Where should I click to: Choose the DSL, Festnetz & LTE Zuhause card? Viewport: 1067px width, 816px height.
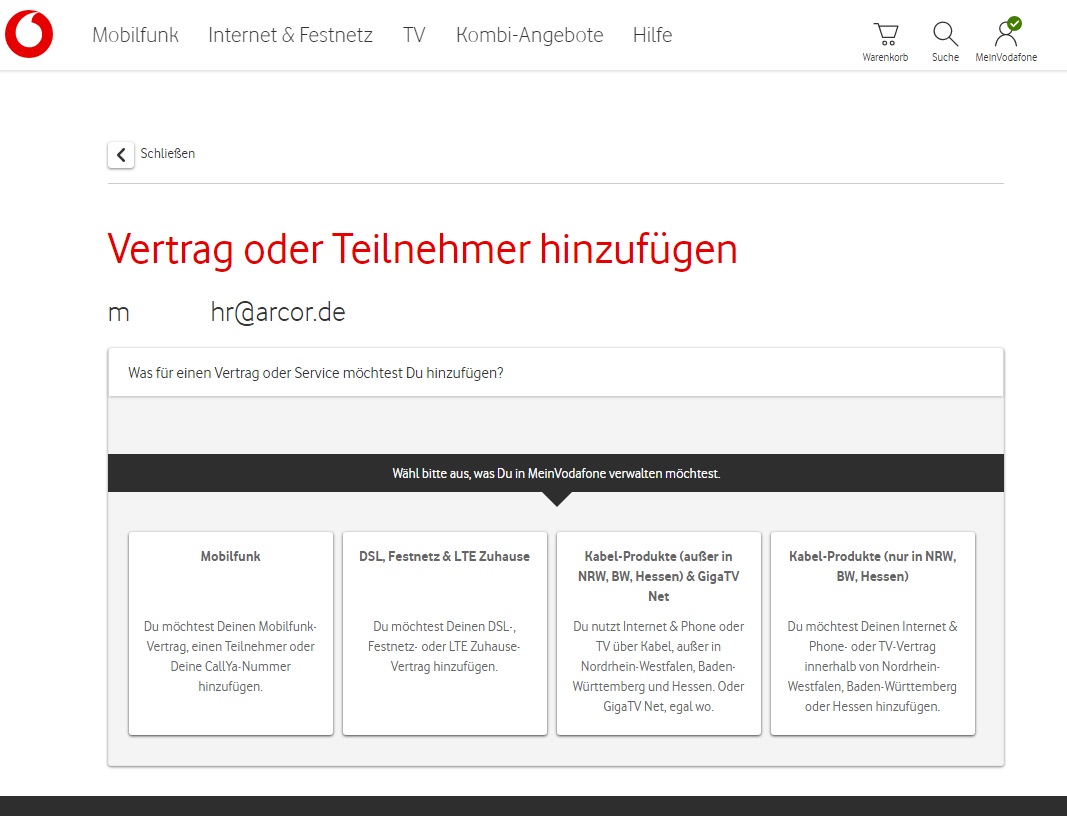click(444, 634)
